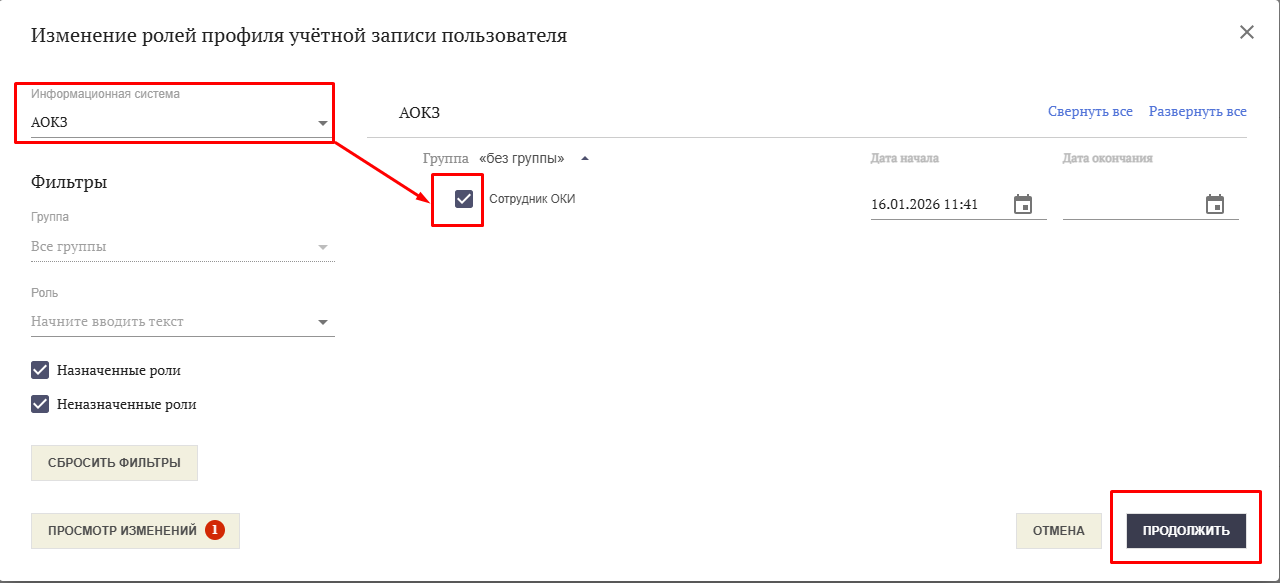The width and height of the screenshot is (1280, 583).
Task: Click the Свернуть все link
Action: (1090, 112)
